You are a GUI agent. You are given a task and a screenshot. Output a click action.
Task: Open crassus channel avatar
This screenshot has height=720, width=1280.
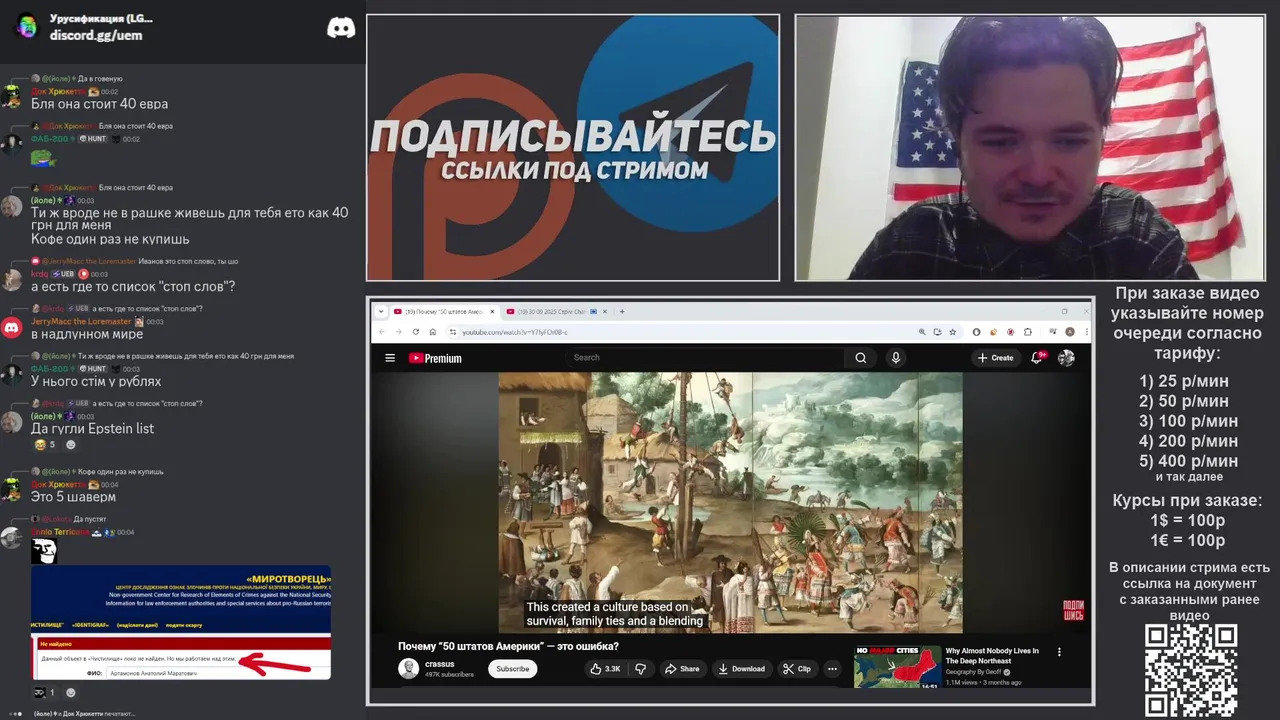coord(408,669)
